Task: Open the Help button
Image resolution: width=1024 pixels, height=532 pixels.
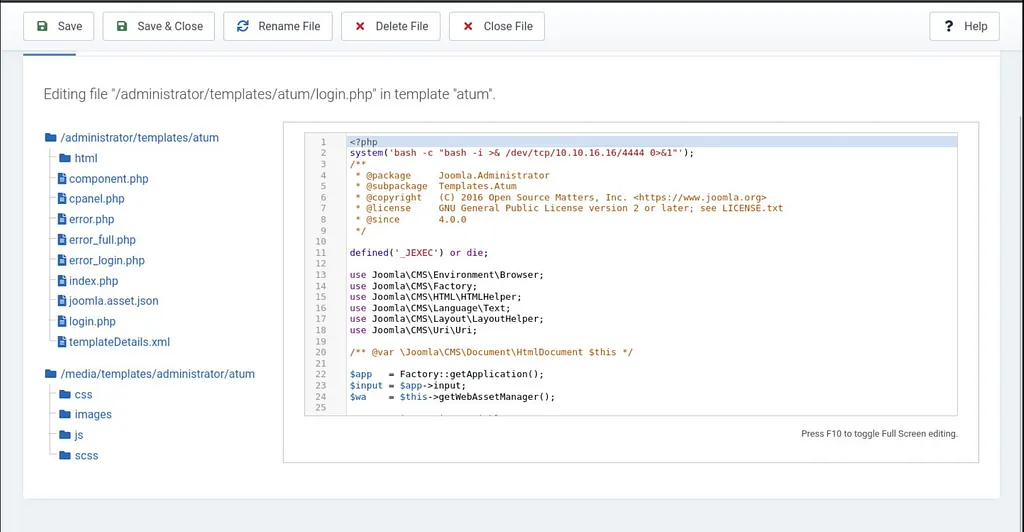Action: [965, 26]
